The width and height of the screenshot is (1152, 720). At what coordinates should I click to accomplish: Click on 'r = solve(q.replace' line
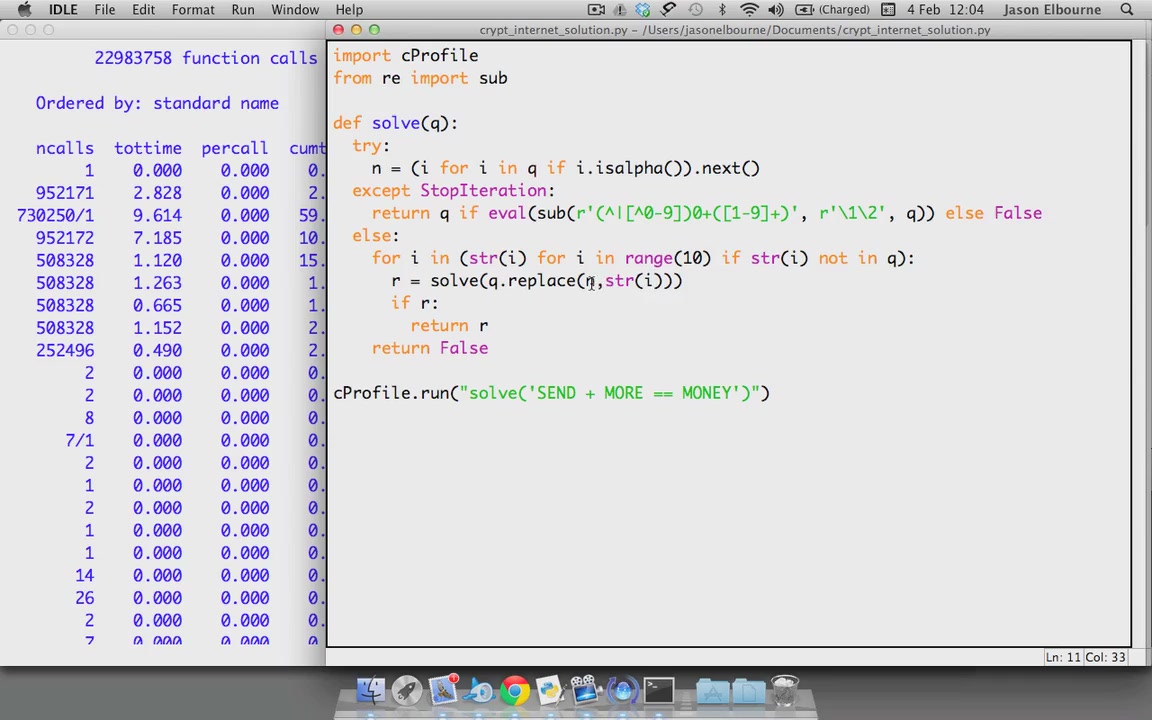point(537,281)
